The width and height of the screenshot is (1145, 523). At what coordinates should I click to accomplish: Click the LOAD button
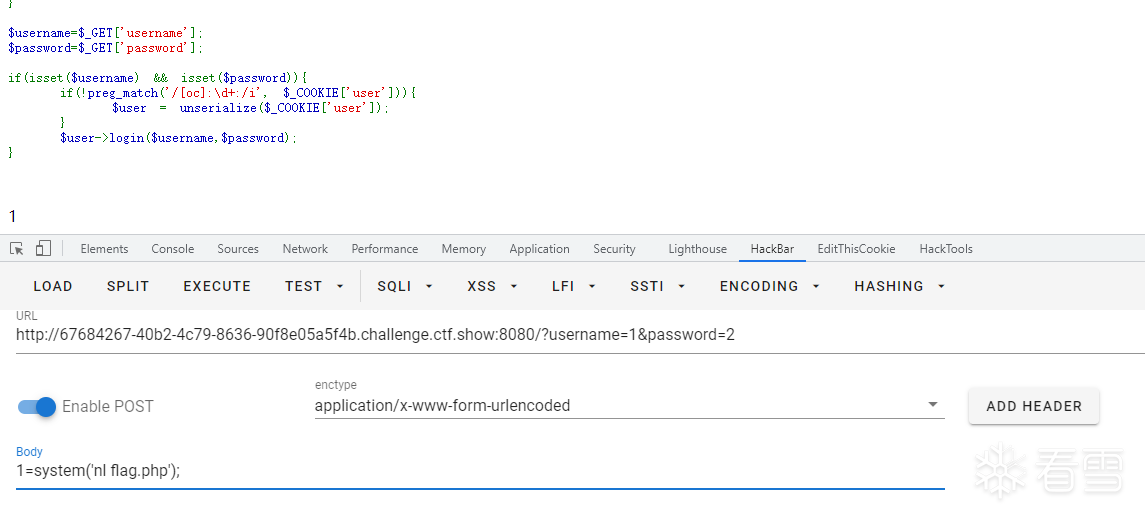(53, 286)
